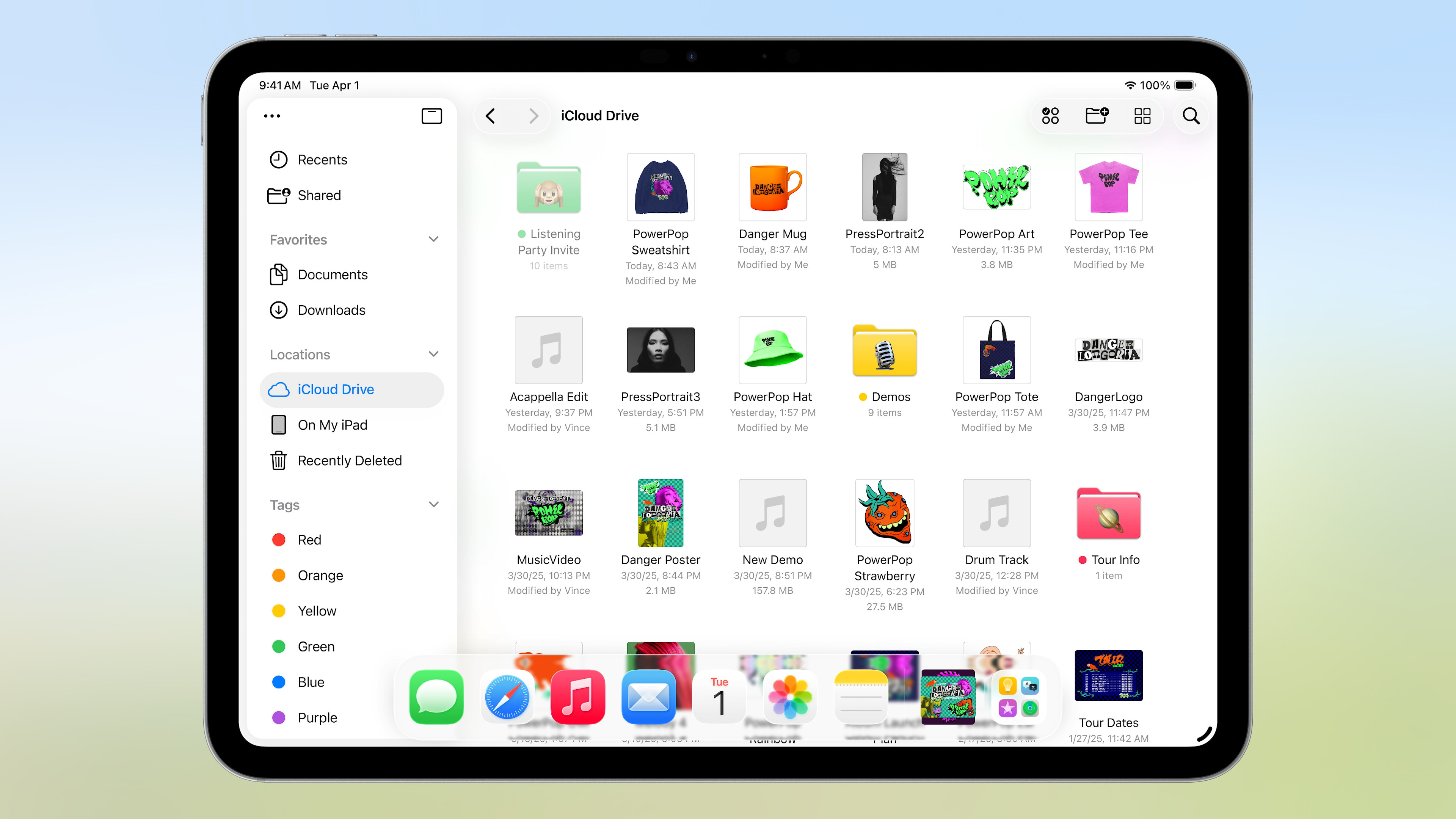Filter by the Blue tag
Image resolution: width=1456 pixels, height=819 pixels.
tap(311, 682)
